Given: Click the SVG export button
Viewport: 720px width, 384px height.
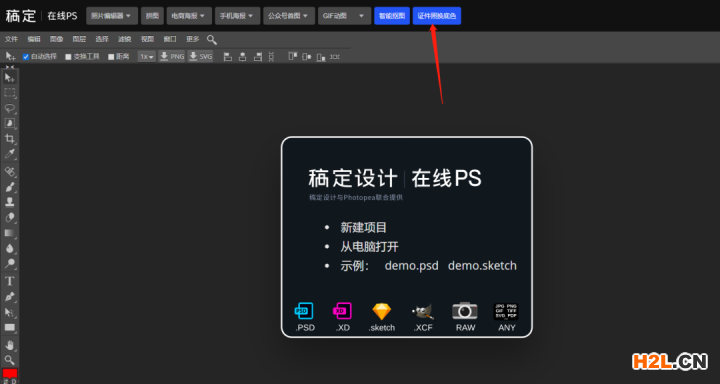Looking at the screenshot, I should 201,56.
